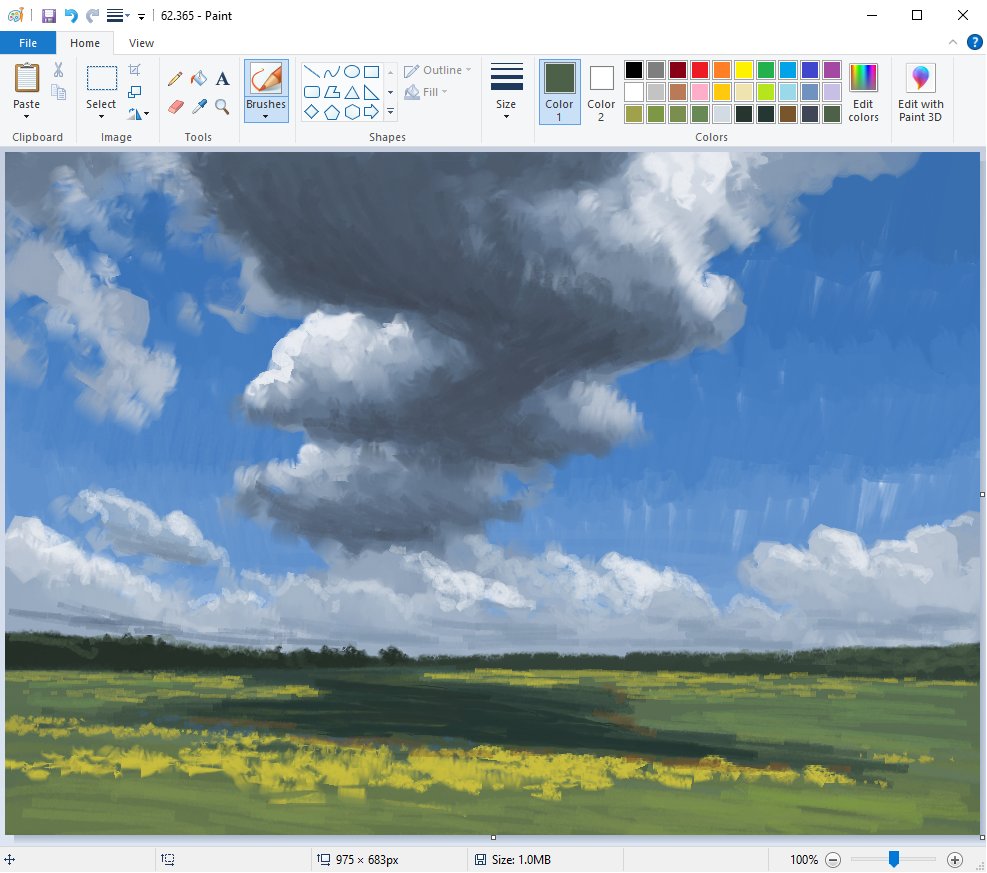This screenshot has width=987, height=873.
Task: Click the Resize icon
Action: [134, 92]
